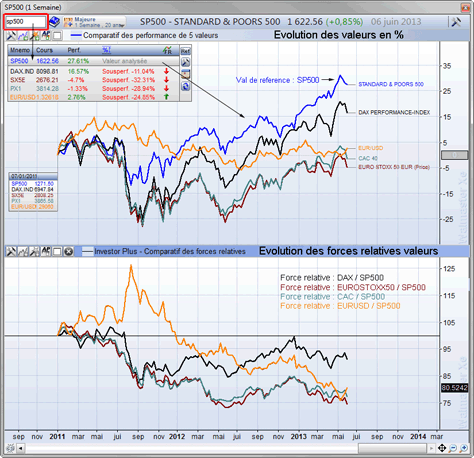Click the add drawing tool icon on top chart
Screen dimensions: 474x458
click(x=35, y=35)
